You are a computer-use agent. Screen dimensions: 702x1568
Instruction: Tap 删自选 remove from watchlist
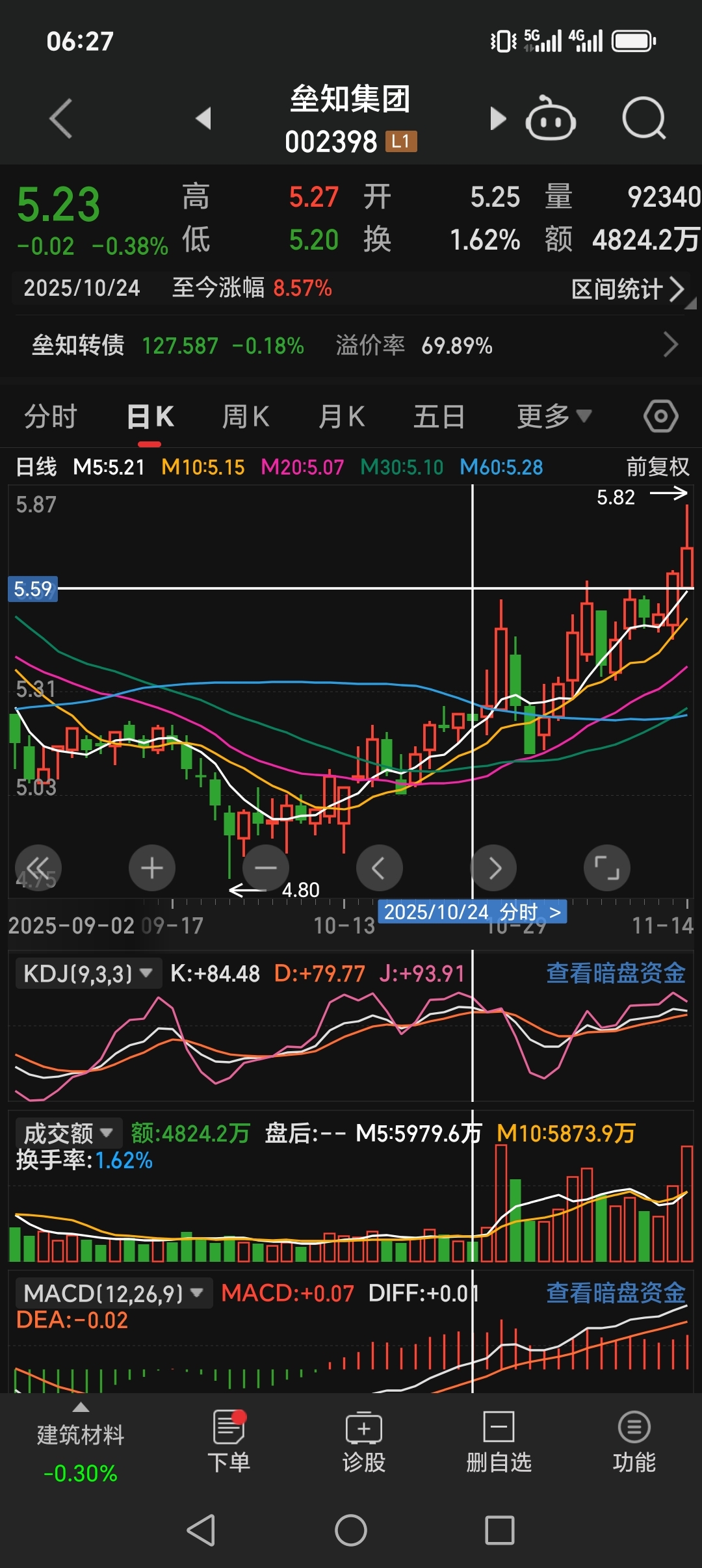coord(499,1442)
